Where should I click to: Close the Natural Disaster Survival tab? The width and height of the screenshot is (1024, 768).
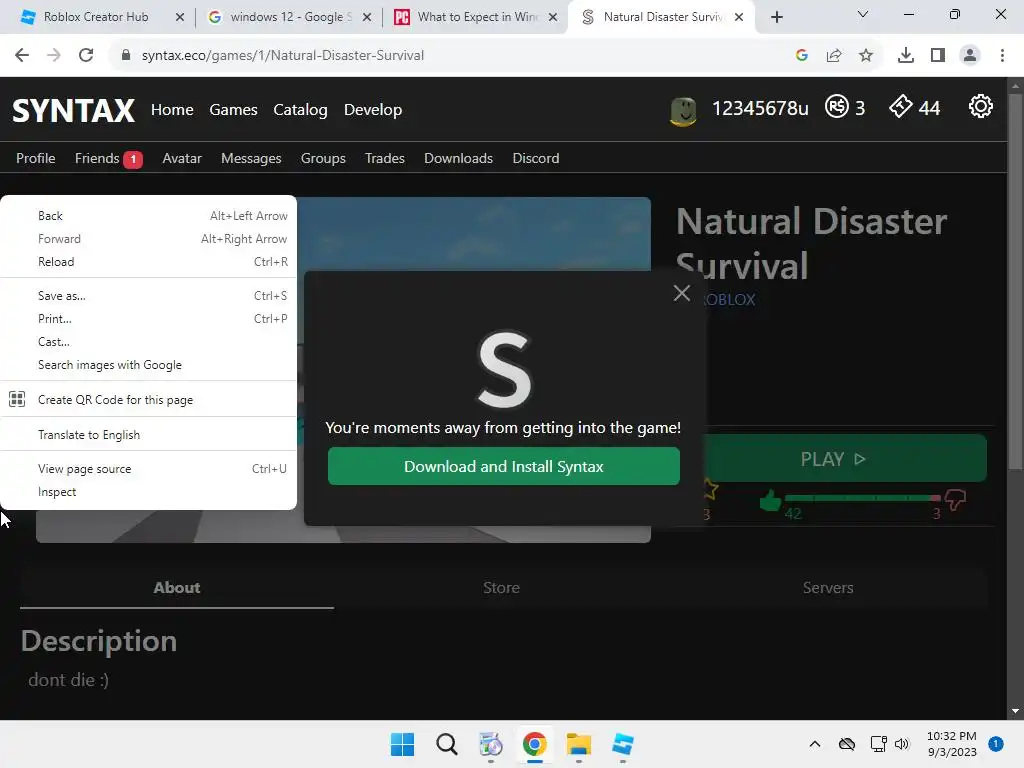click(x=739, y=17)
